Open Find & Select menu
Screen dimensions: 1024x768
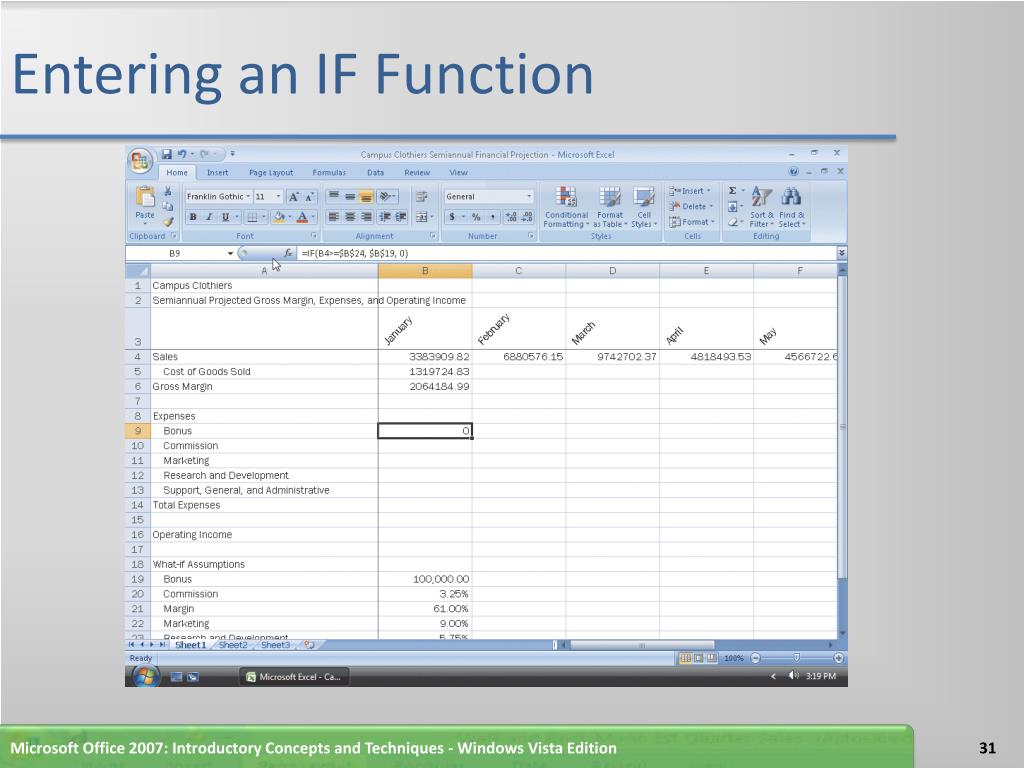coord(792,207)
